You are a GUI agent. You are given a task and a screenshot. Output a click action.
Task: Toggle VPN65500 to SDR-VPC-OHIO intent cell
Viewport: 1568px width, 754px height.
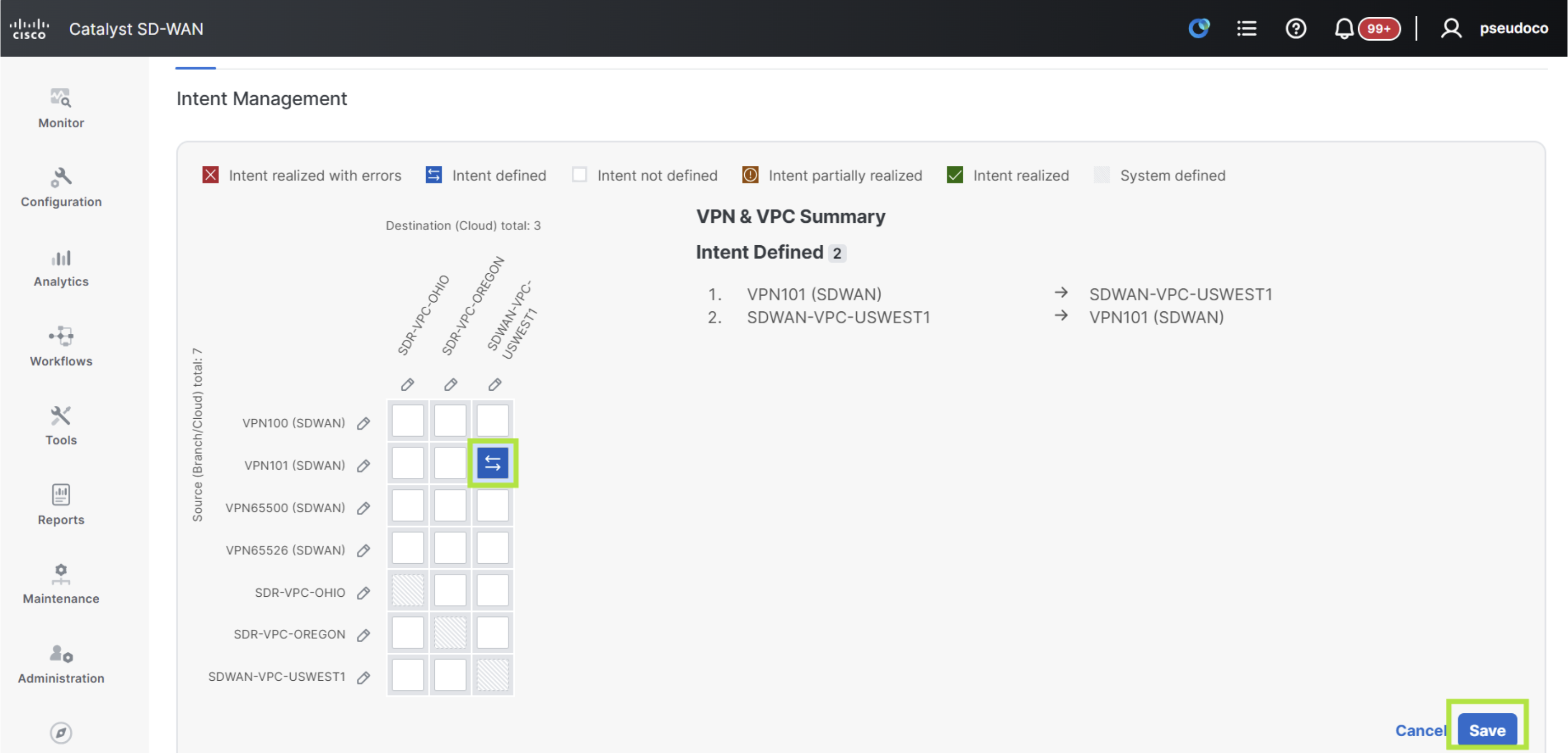pyautogui.click(x=407, y=506)
